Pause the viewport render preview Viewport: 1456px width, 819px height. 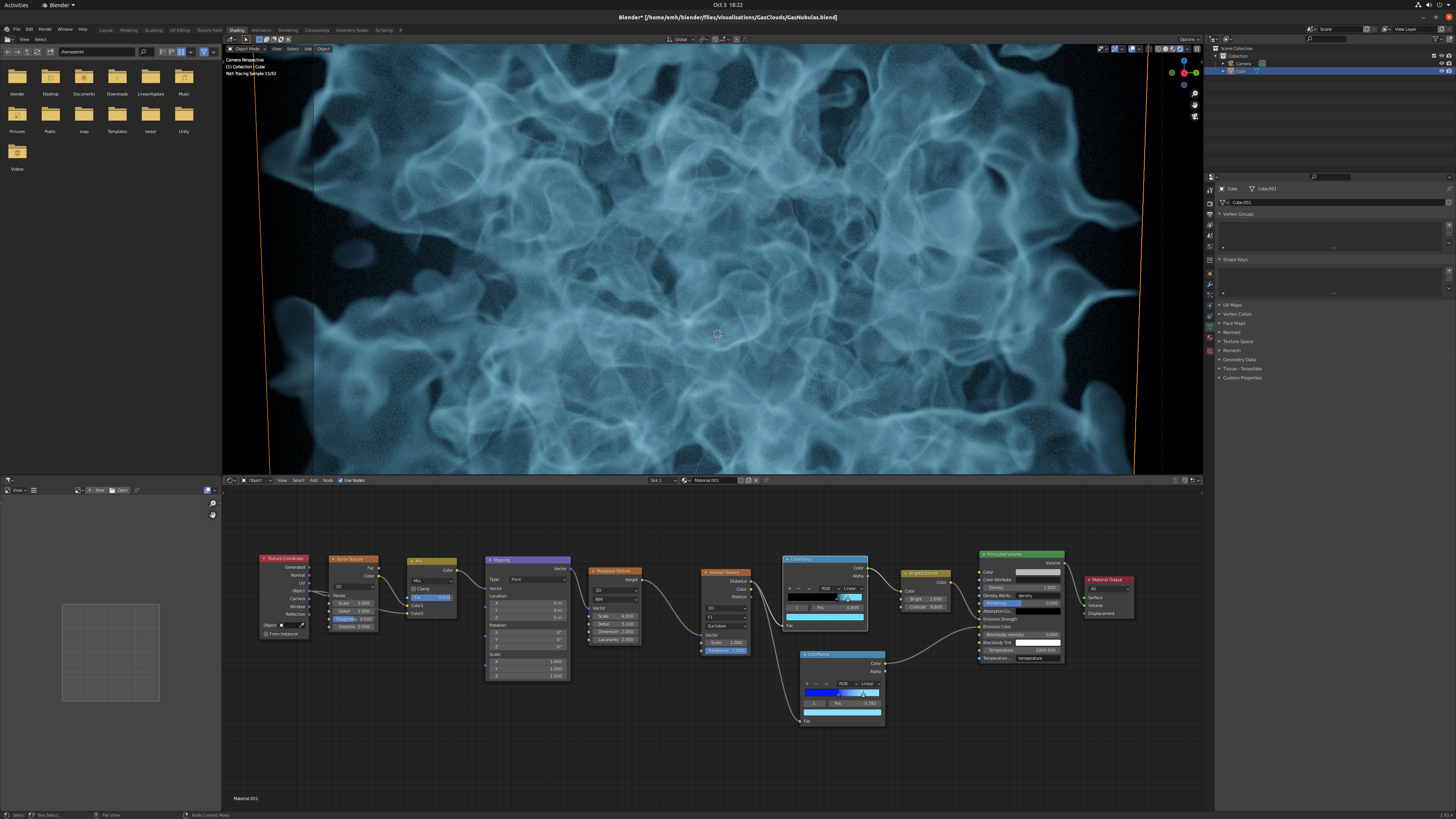(x=1197, y=49)
